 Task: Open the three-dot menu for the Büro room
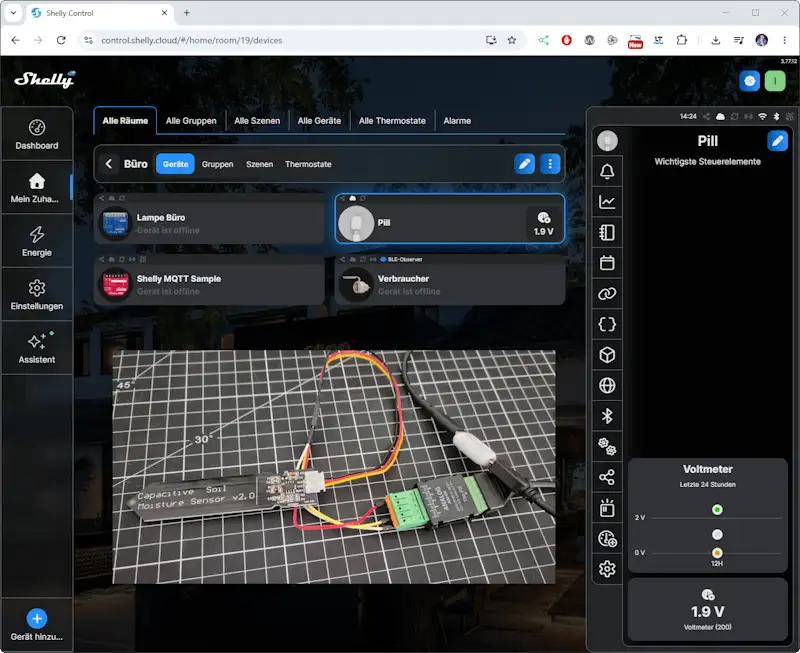[x=550, y=164]
